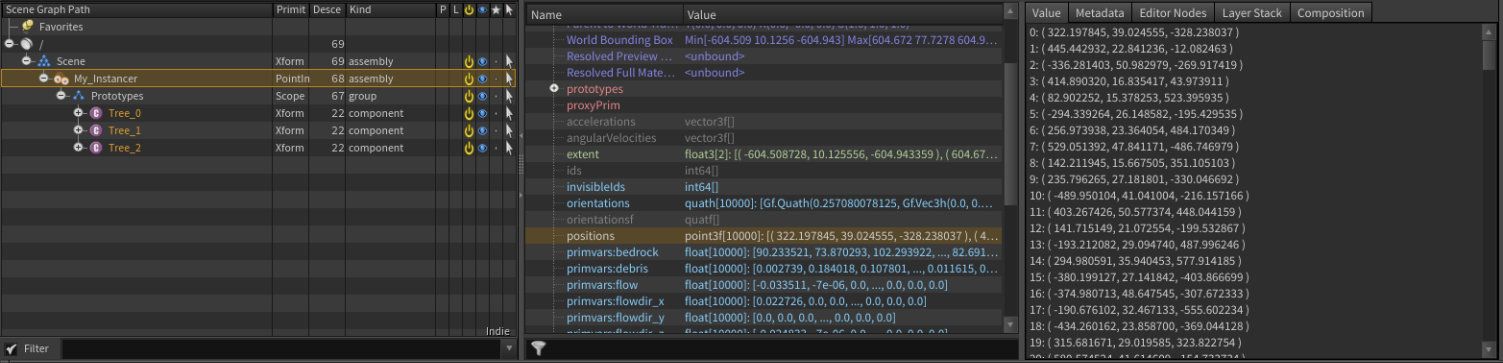Click the Prototypes scope icon
The width and height of the screenshot is (1503, 363).
point(79,96)
